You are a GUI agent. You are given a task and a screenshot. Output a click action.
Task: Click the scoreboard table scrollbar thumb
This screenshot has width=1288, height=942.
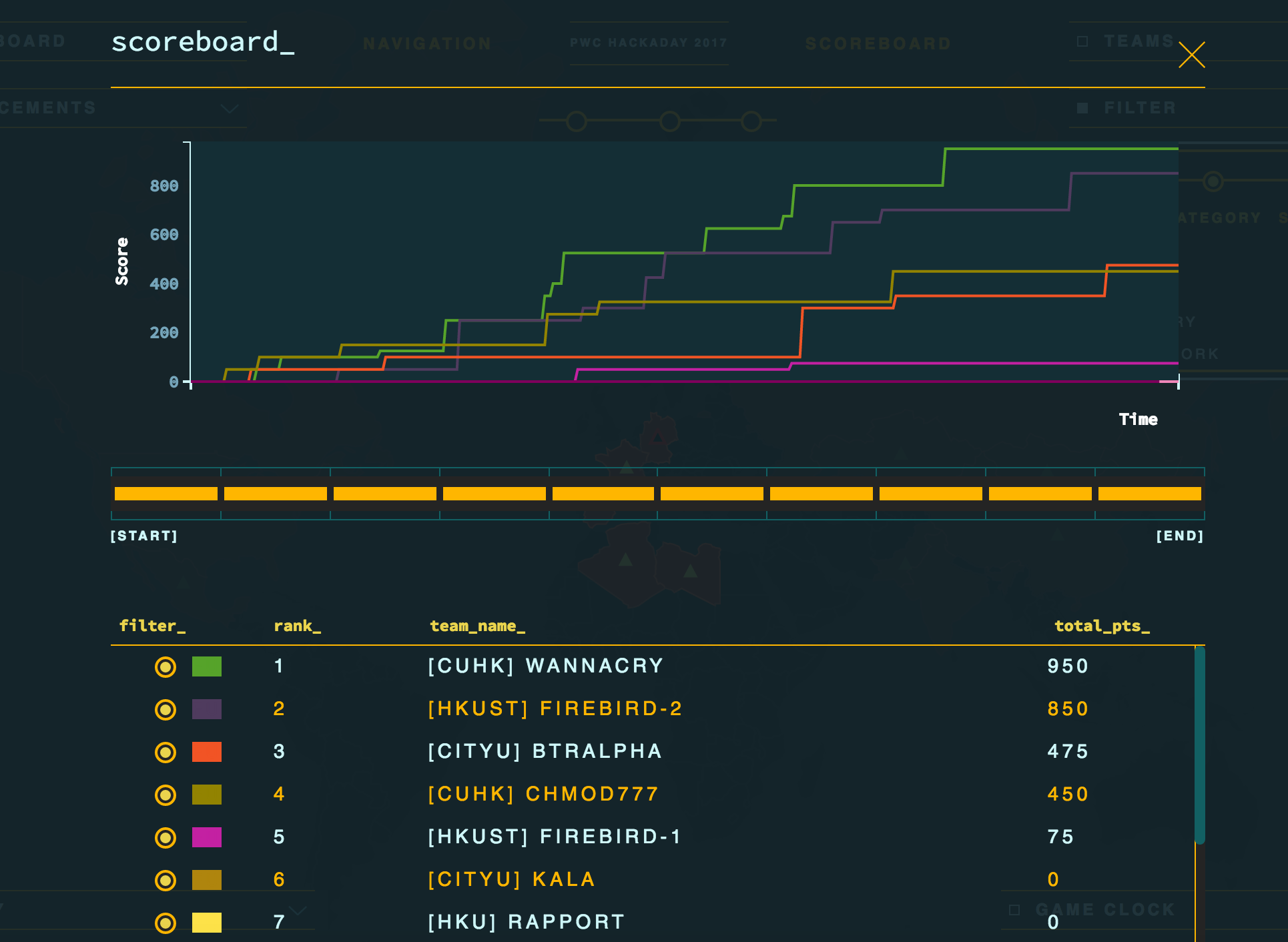point(1199,745)
